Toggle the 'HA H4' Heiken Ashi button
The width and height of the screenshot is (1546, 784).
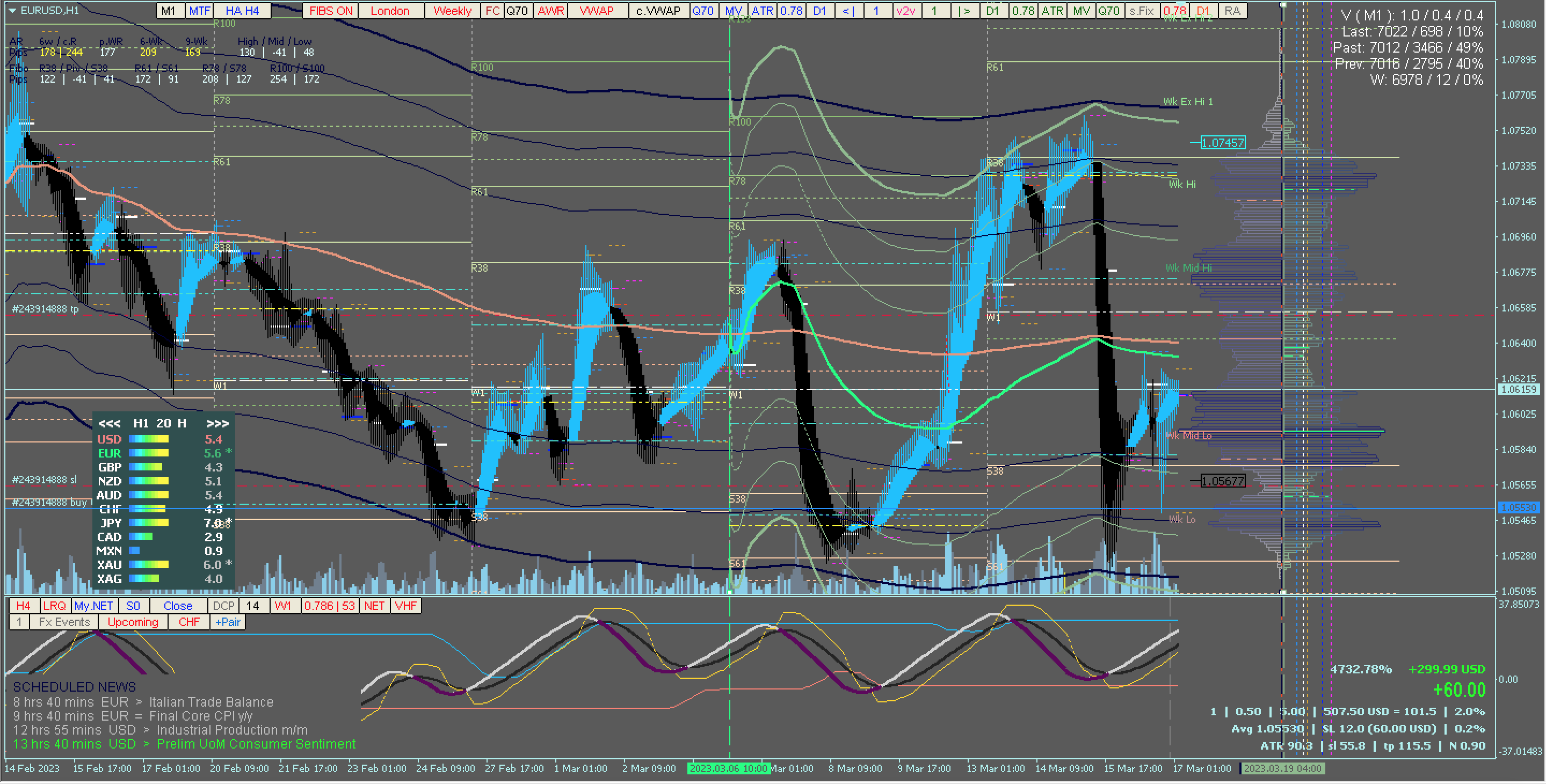(243, 11)
